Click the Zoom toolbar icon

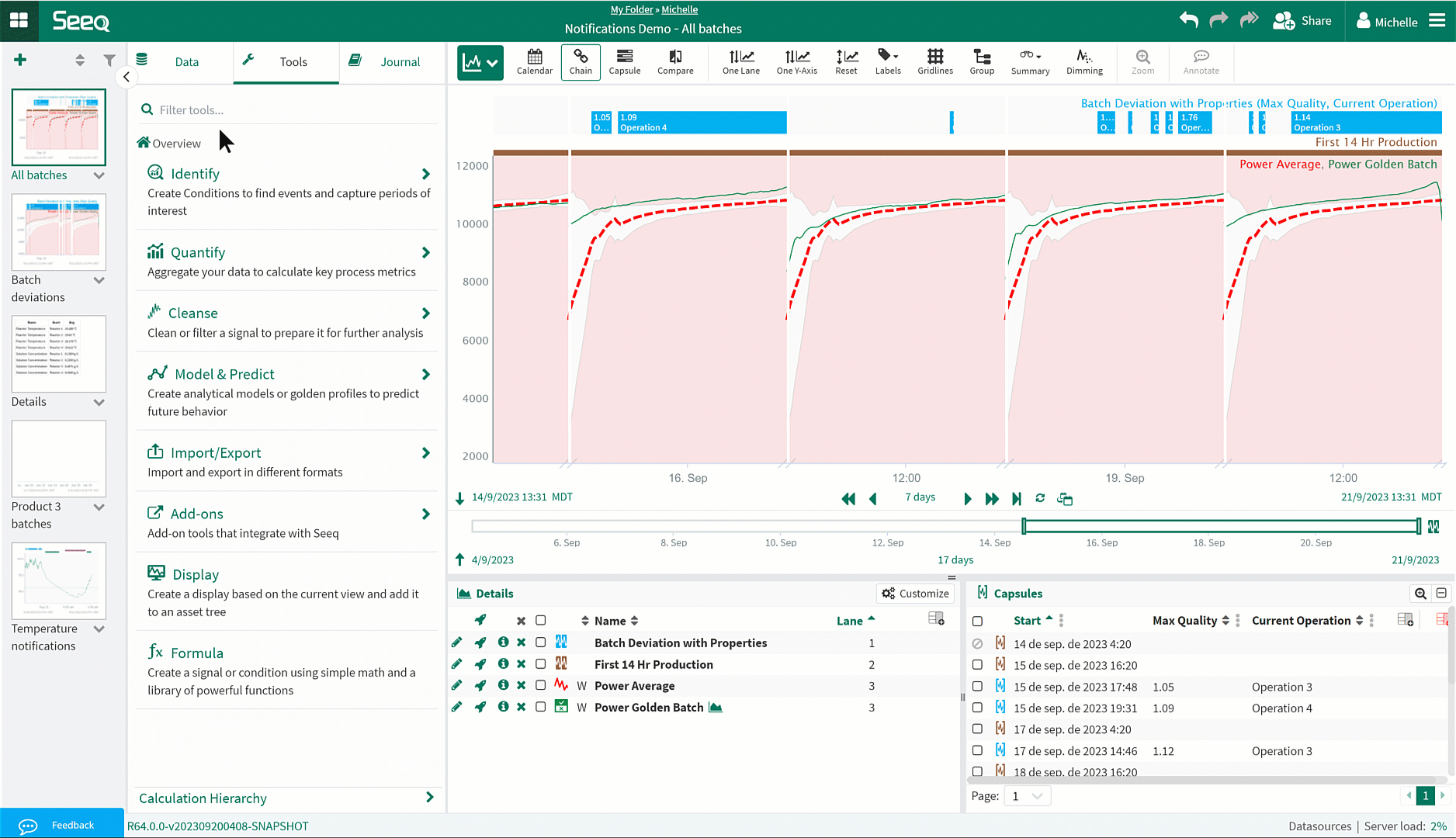pyautogui.click(x=1142, y=62)
